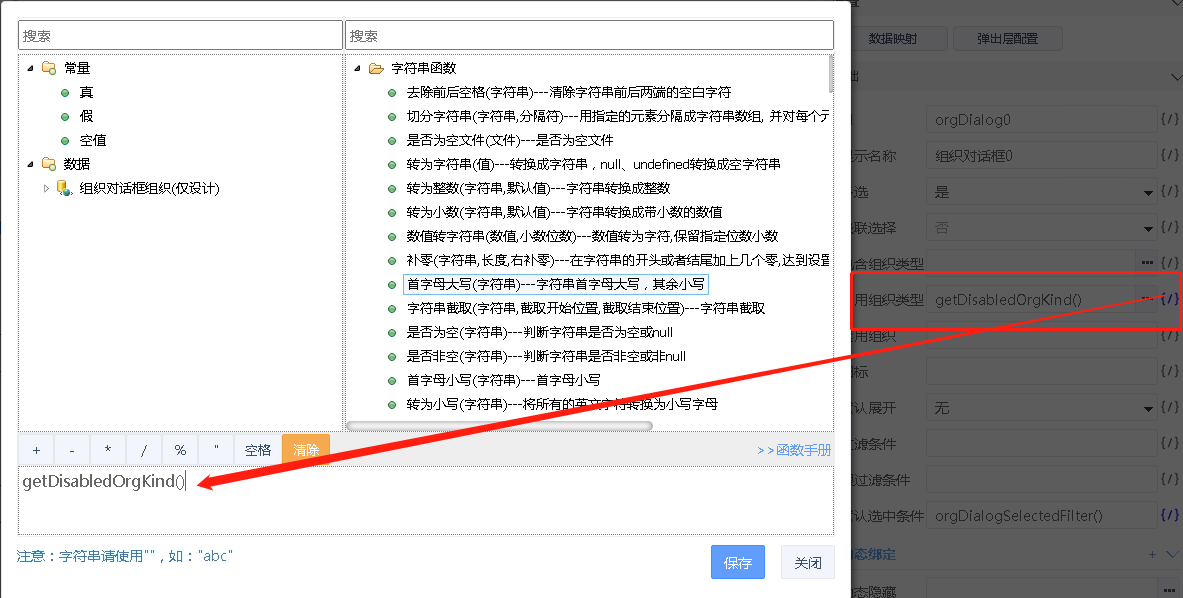Collapse the 字符串函数 category

357,68
